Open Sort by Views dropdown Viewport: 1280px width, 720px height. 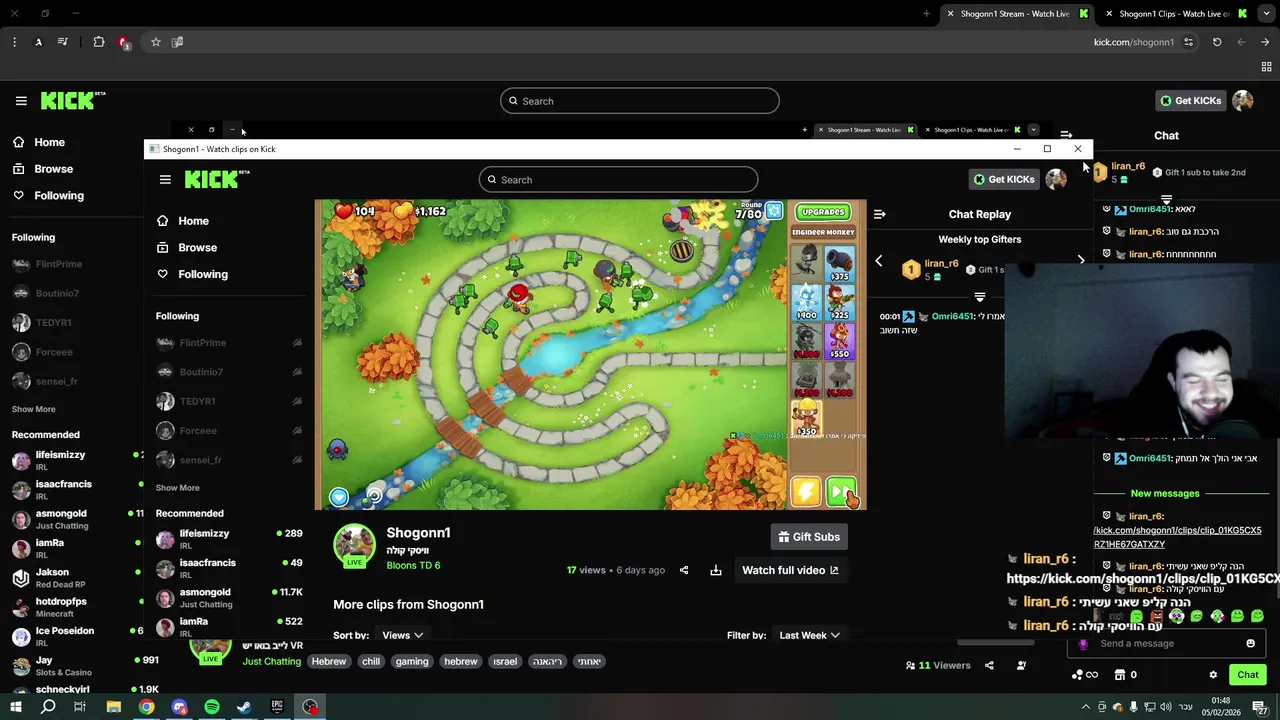click(x=402, y=635)
